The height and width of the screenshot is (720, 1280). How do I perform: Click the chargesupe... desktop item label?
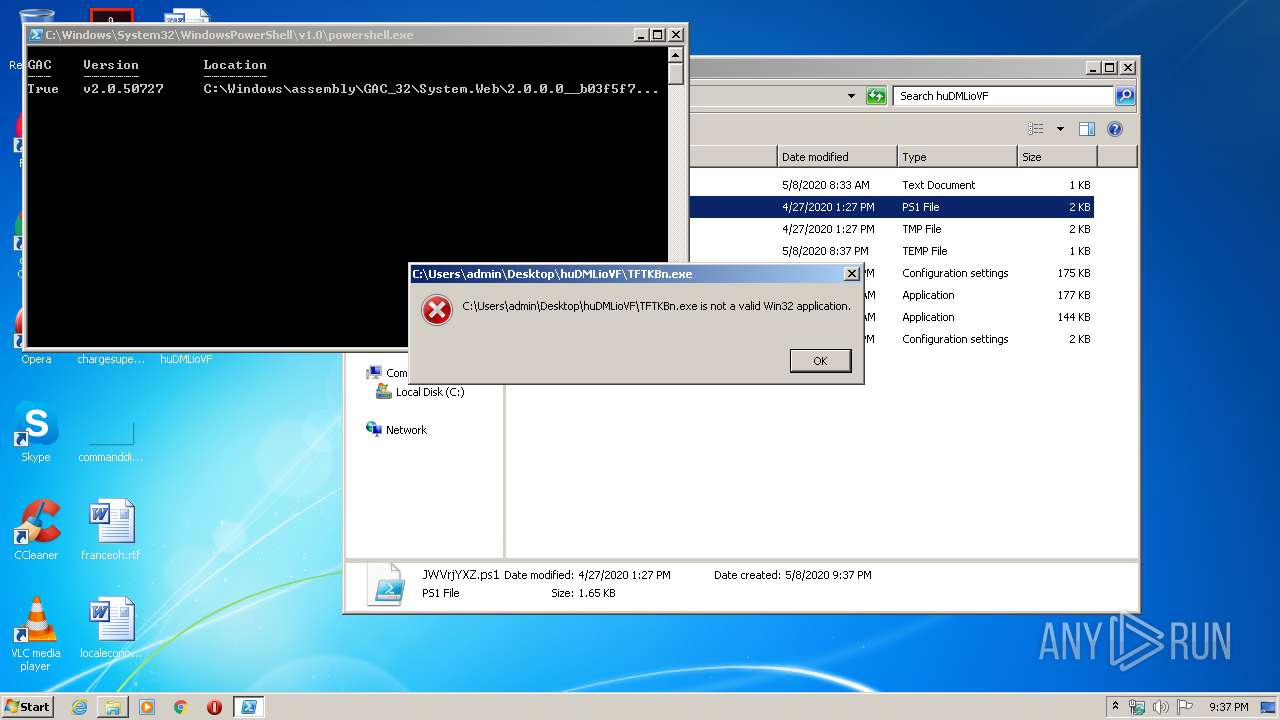pos(111,359)
